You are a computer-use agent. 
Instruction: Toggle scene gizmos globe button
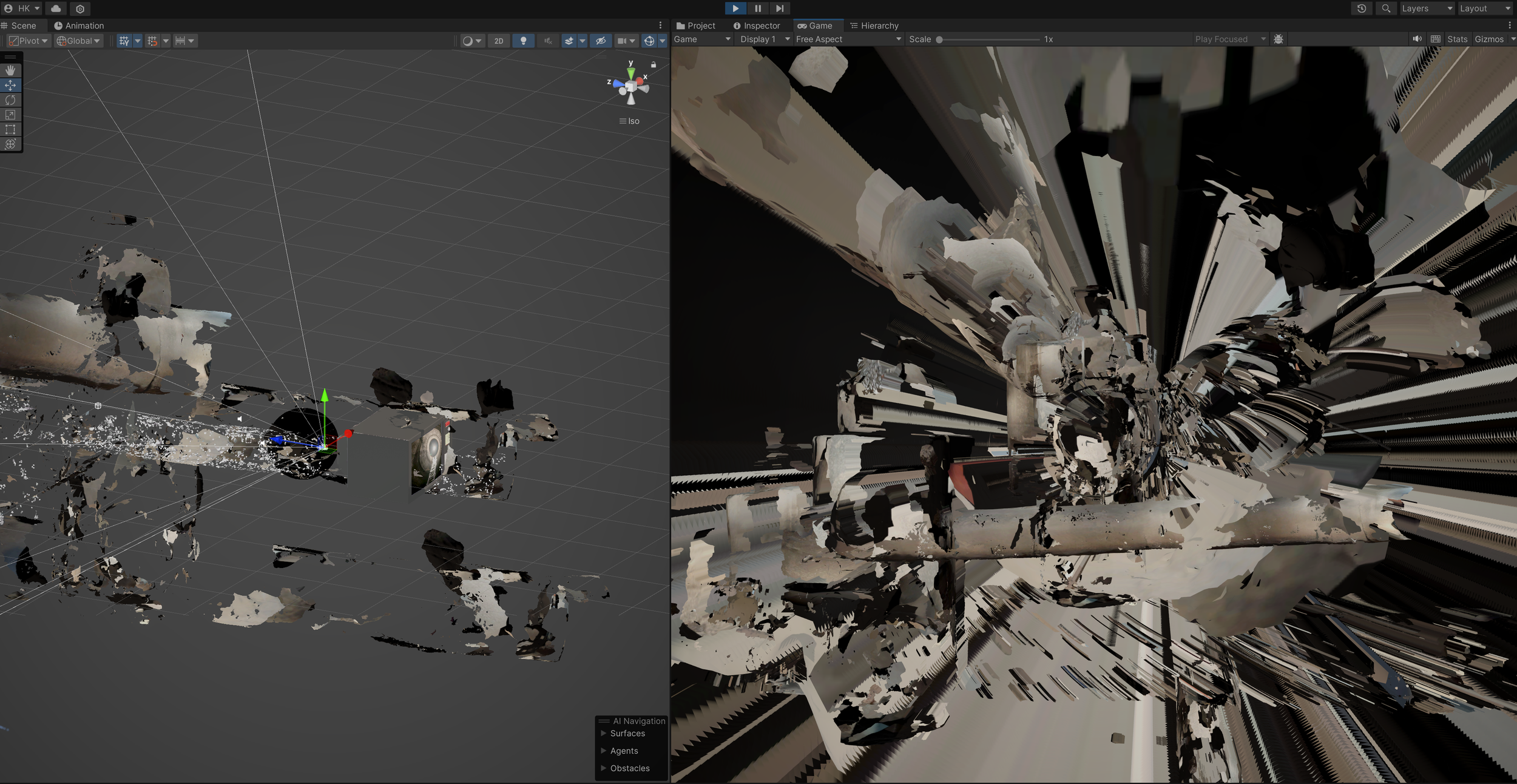tap(649, 41)
